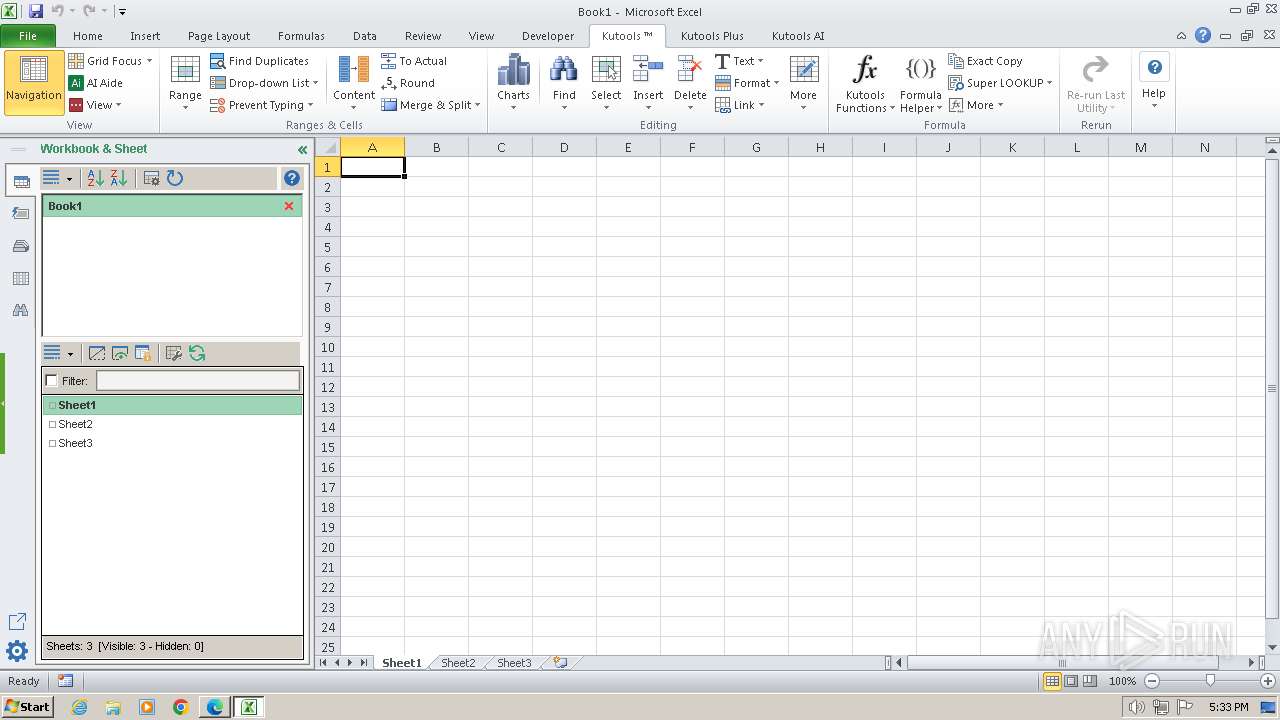Click the To Actual button

414,61
